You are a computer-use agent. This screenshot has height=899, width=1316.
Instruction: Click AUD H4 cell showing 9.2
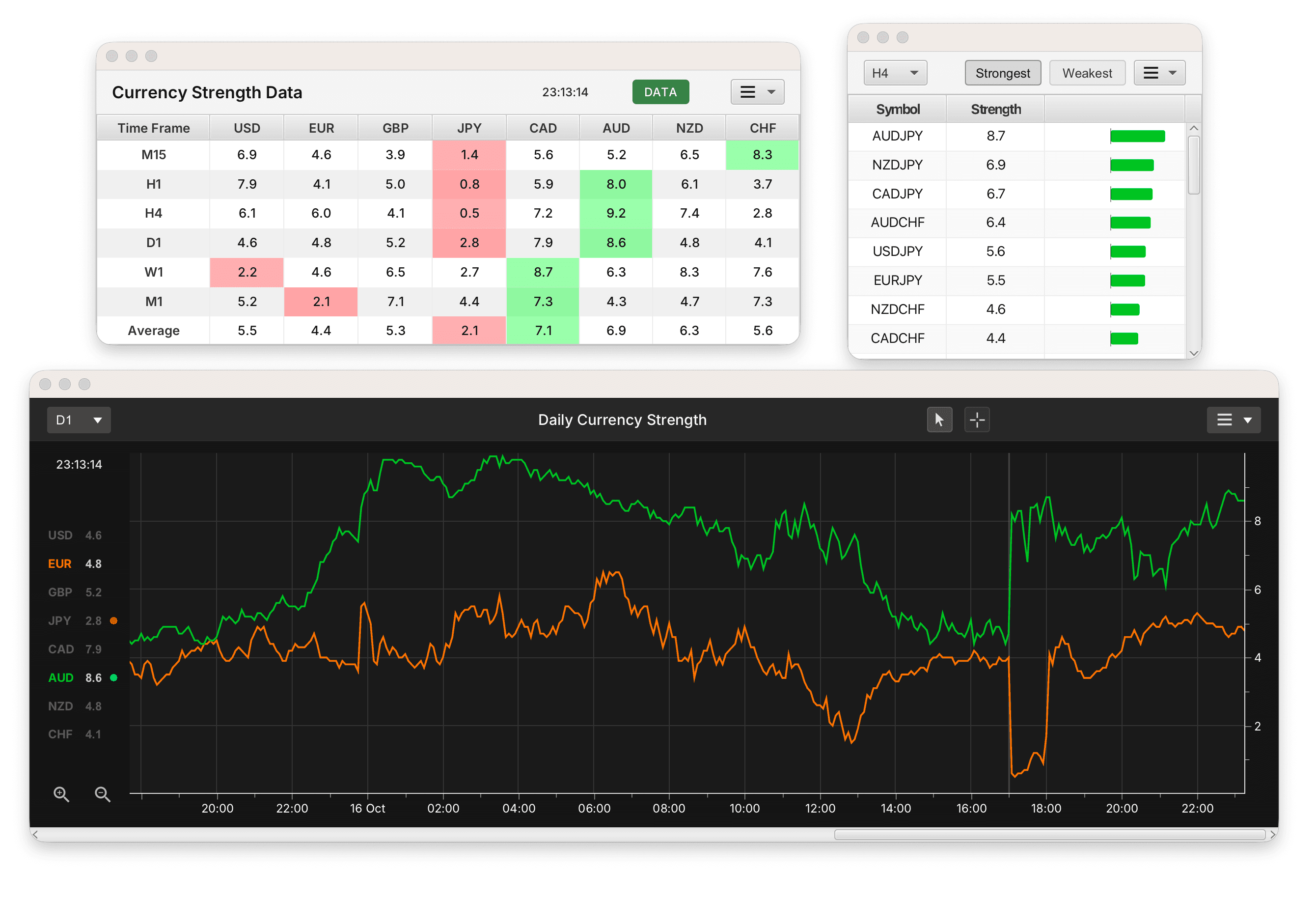tap(616, 213)
